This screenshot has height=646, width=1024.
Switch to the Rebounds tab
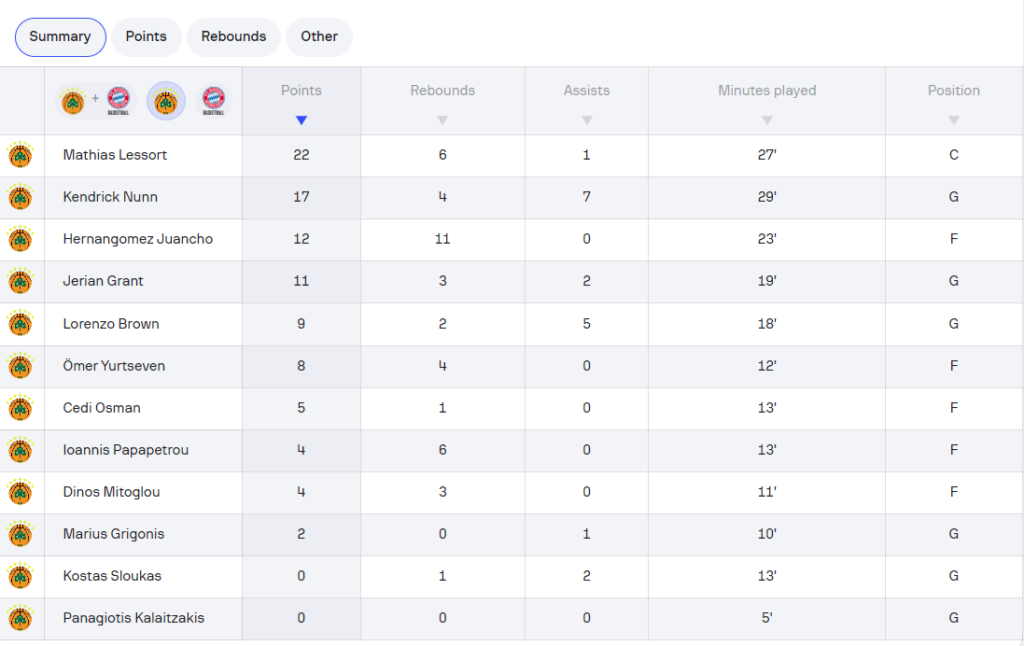click(233, 37)
